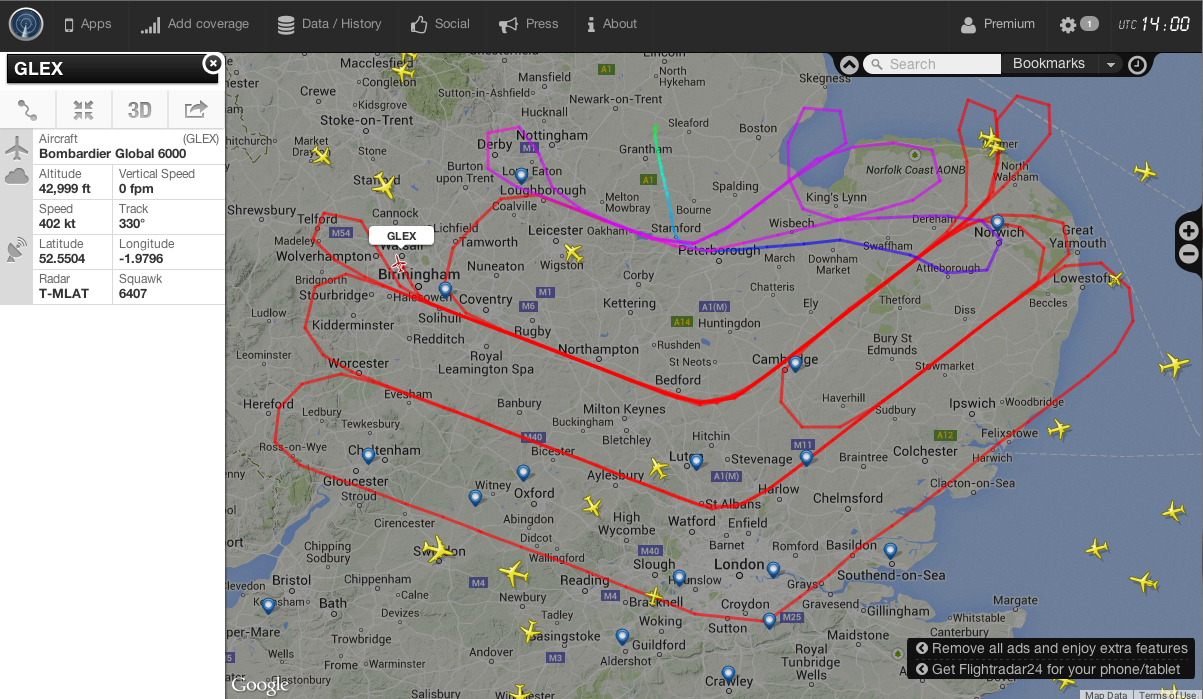Click Get Flightradar24 for your phone/tablet
1203x699 pixels.
click(1051, 670)
